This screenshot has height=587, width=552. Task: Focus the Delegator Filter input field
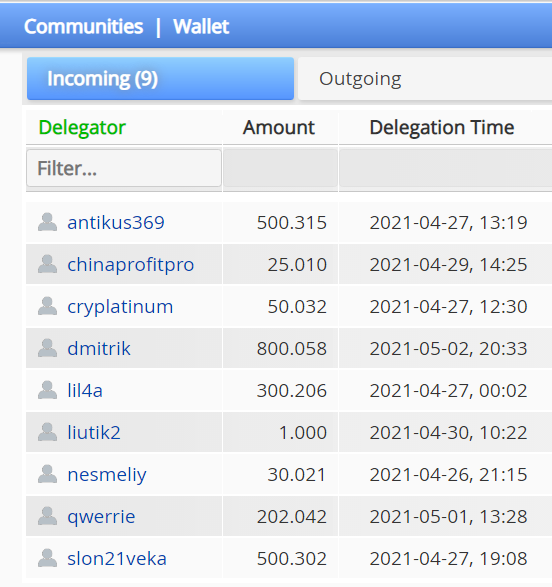click(x=124, y=168)
